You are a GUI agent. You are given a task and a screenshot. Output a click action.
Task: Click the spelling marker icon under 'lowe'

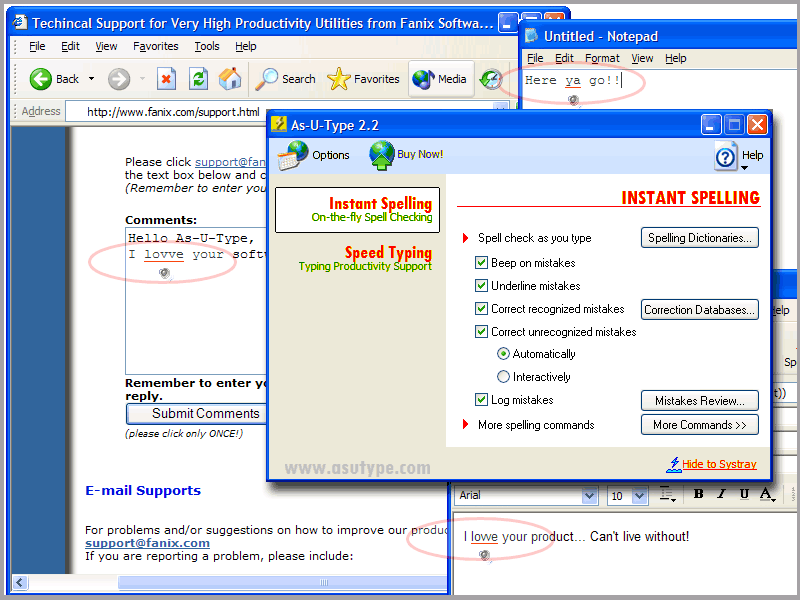[x=485, y=556]
